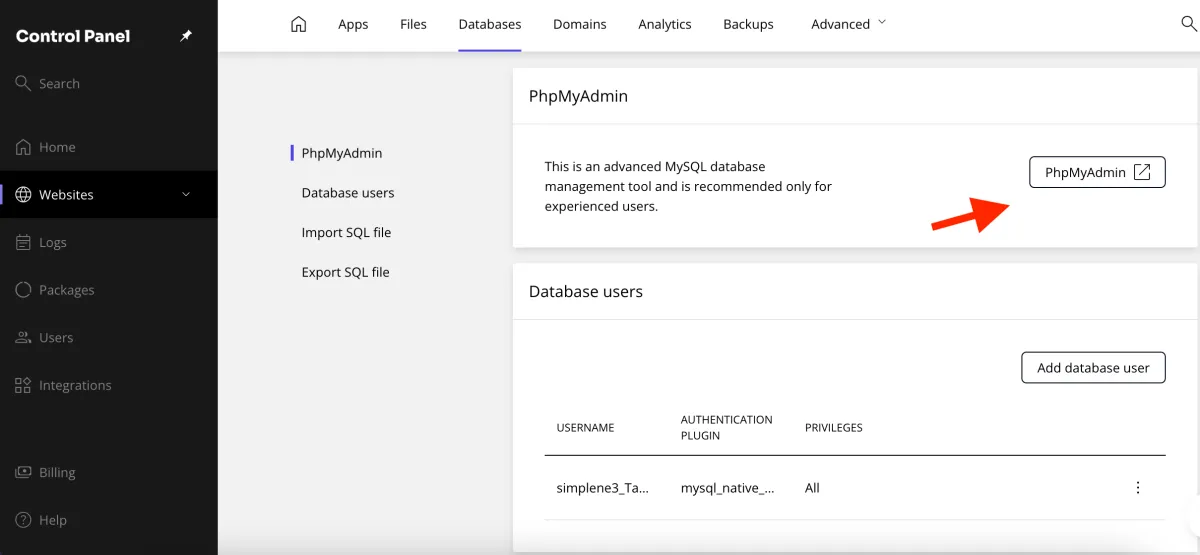
Task: Go to the Backups tab
Action: [x=748, y=25]
